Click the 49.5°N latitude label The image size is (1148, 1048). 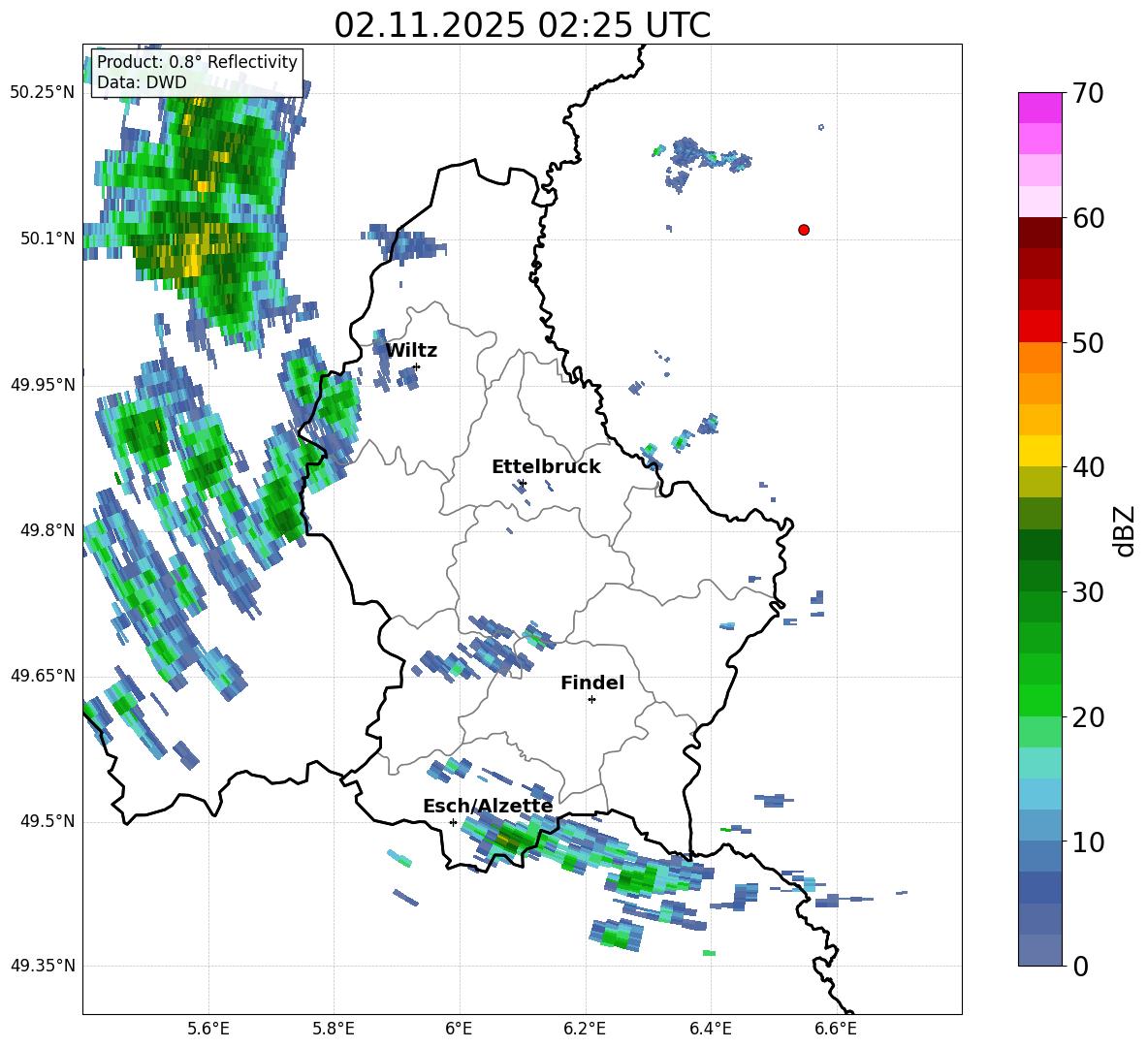(48, 821)
